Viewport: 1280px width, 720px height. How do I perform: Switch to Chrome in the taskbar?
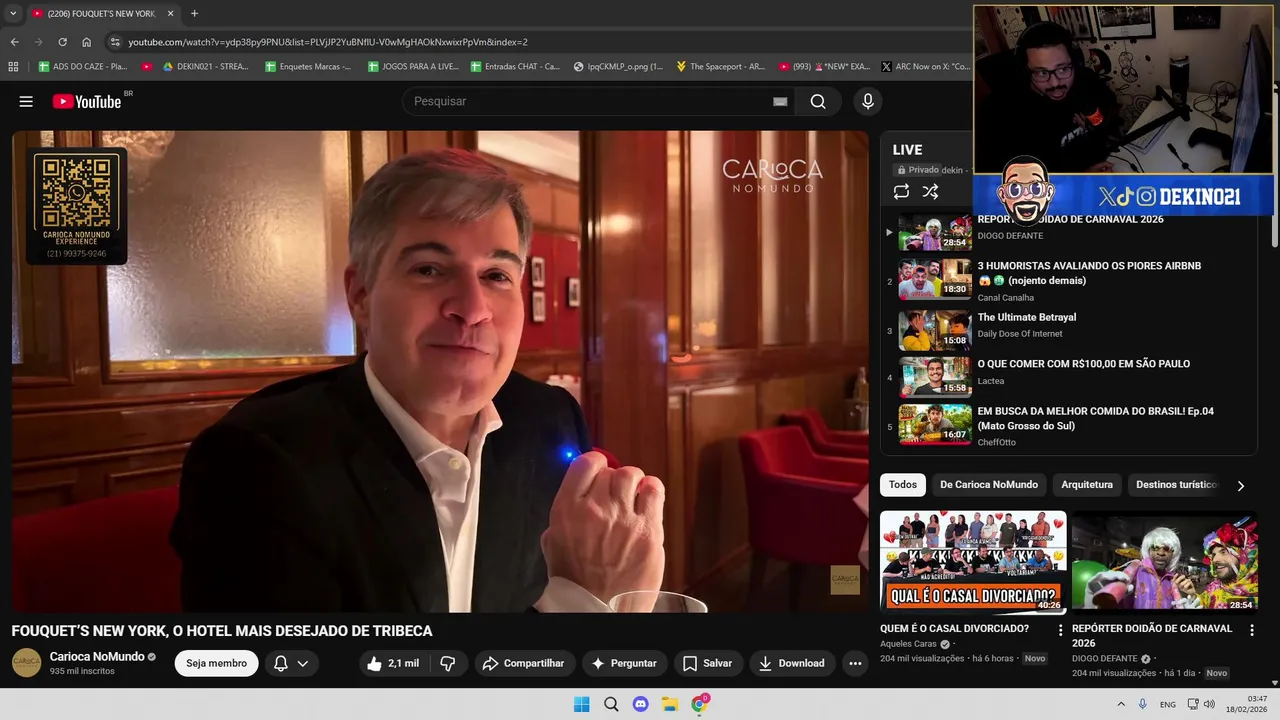pos(700,704)
